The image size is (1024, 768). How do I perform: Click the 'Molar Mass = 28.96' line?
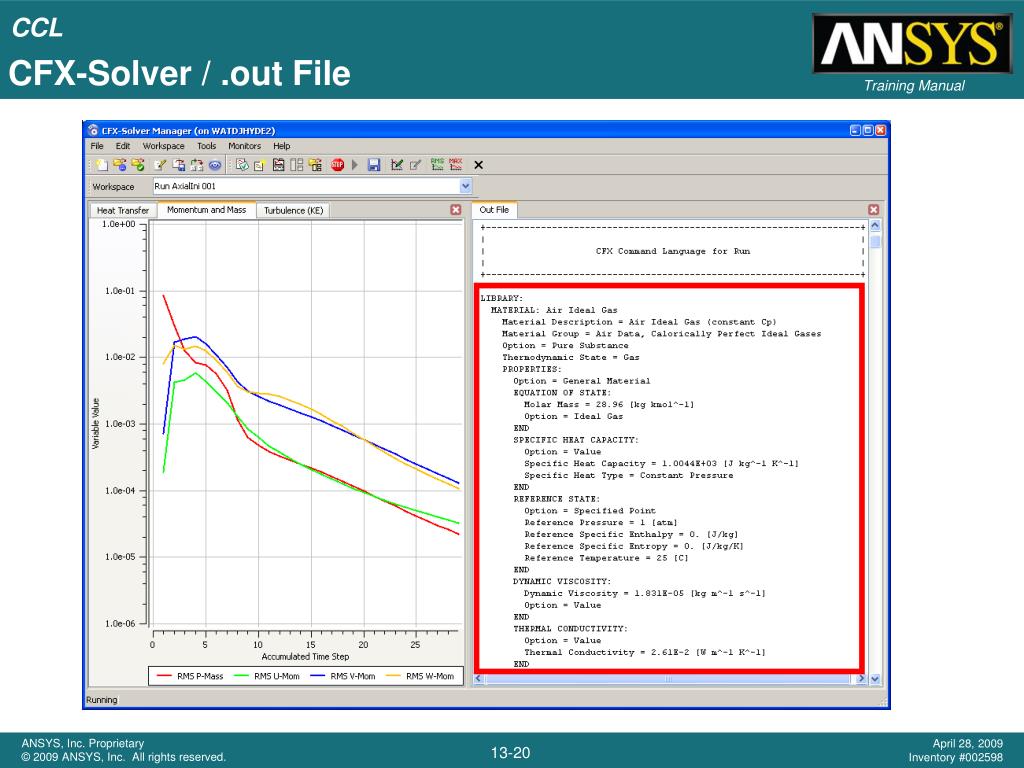[609, 404]
